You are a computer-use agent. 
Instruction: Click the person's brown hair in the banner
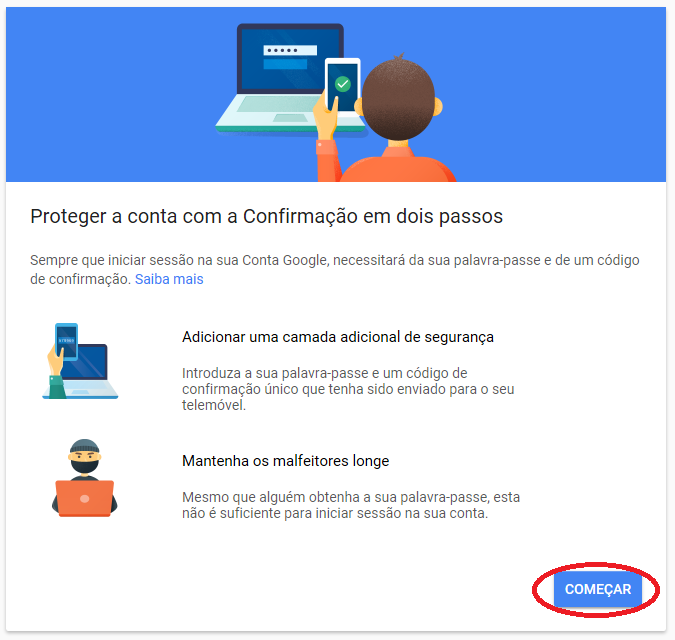coord(398,97)
